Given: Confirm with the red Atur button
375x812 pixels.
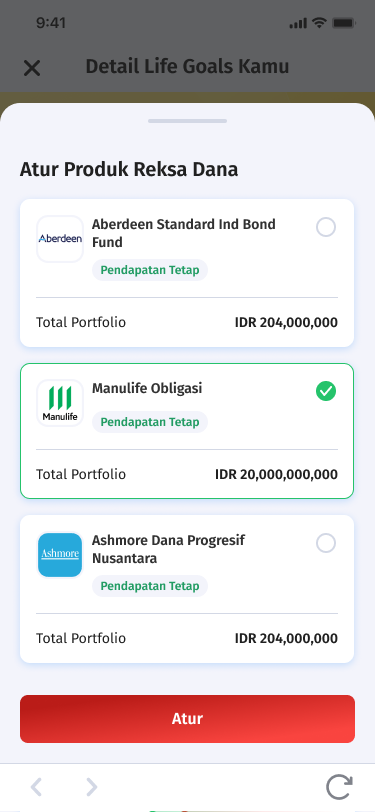Looking at the screenshot, I should pos(188,719).
